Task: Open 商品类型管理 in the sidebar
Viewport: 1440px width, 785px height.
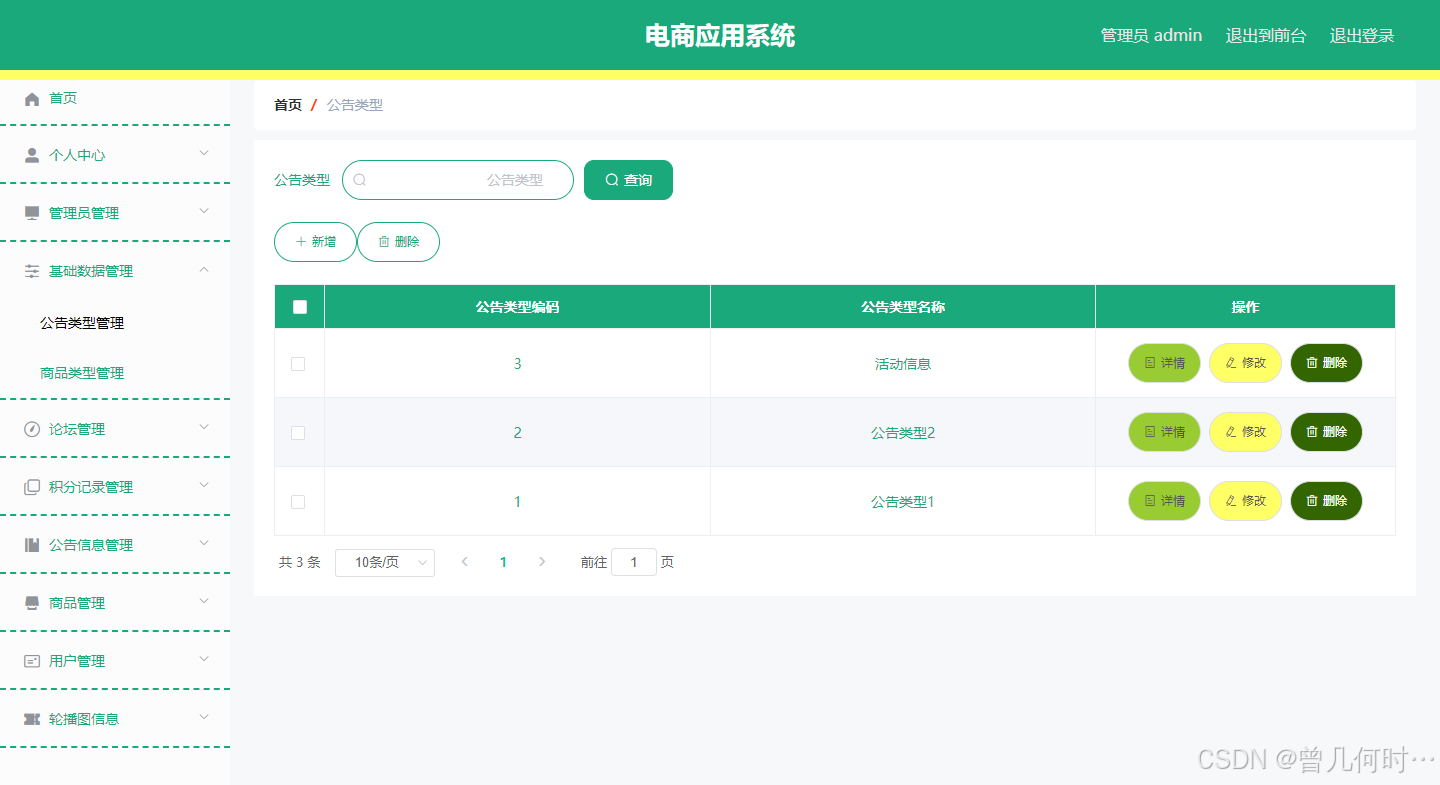Action: (x=81, y=372)
